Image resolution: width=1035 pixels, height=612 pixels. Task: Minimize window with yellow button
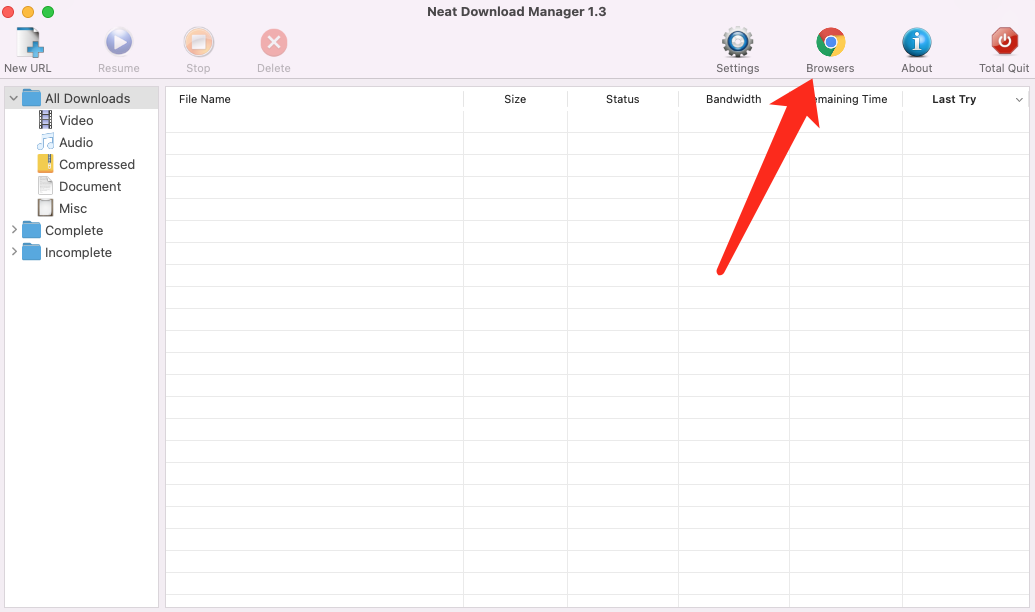click(28, 12)
